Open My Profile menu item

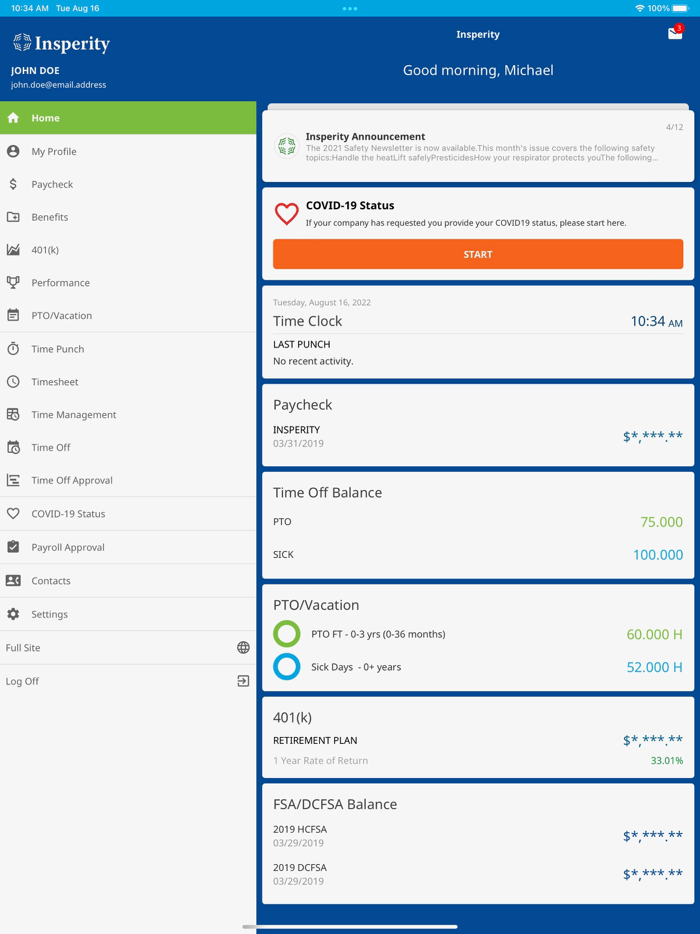tap(128, 151)
